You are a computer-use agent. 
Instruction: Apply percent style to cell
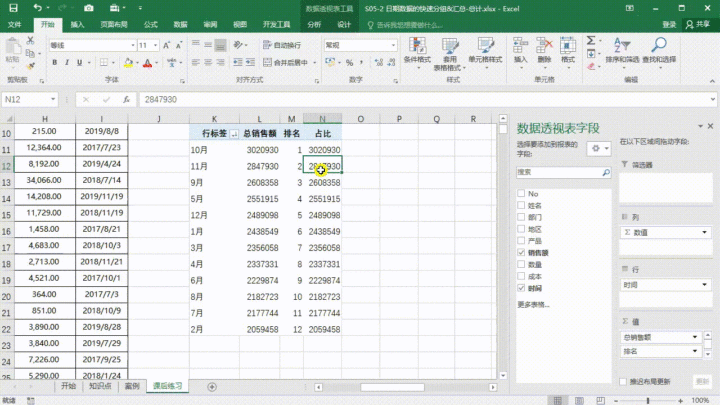(x=349, y=62)
